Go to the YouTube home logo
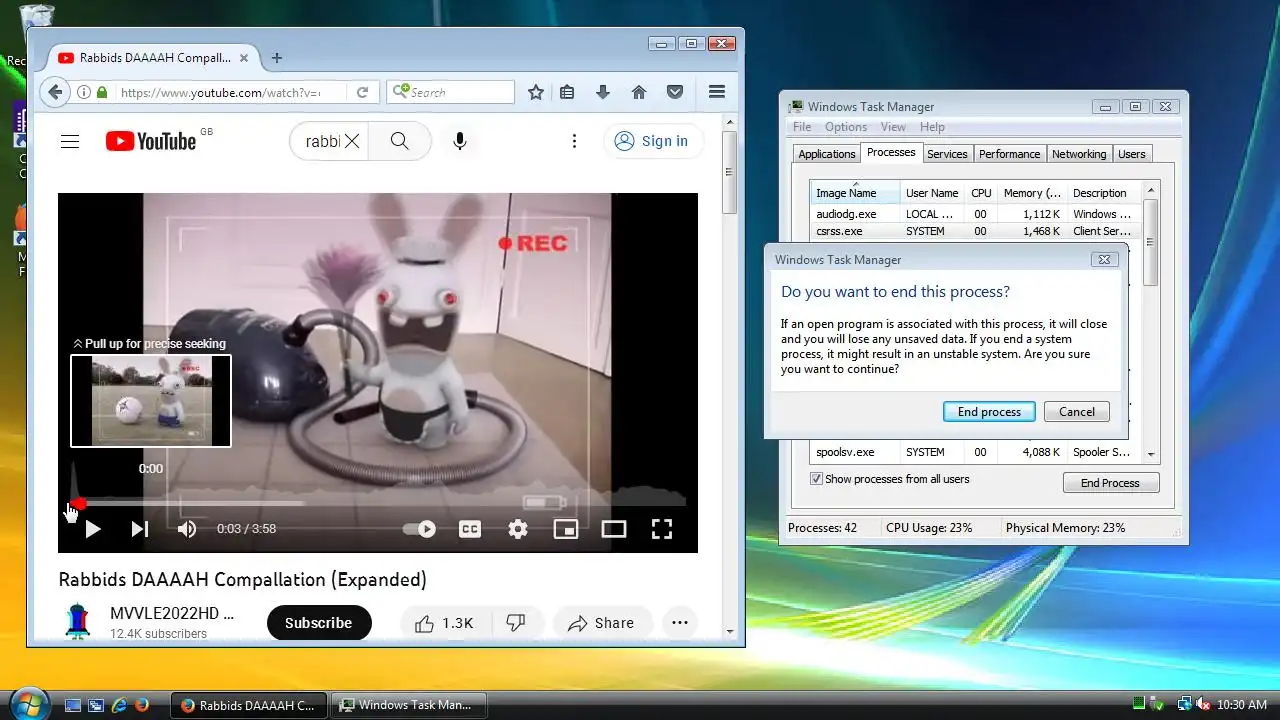The height and width of the screenshot is (720, 1280). point(151,141)
